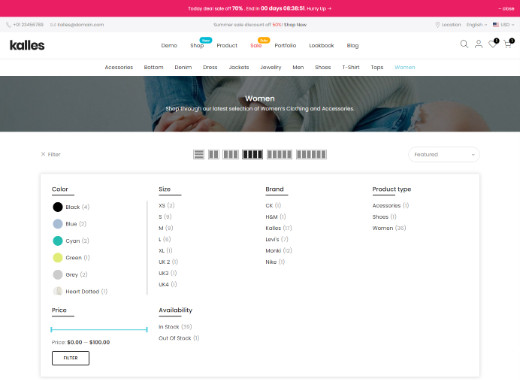Image resolution: width=520 pixels, height=380 pixels.
Task: Go to the Denim category tab
Action: click(183, 67)
